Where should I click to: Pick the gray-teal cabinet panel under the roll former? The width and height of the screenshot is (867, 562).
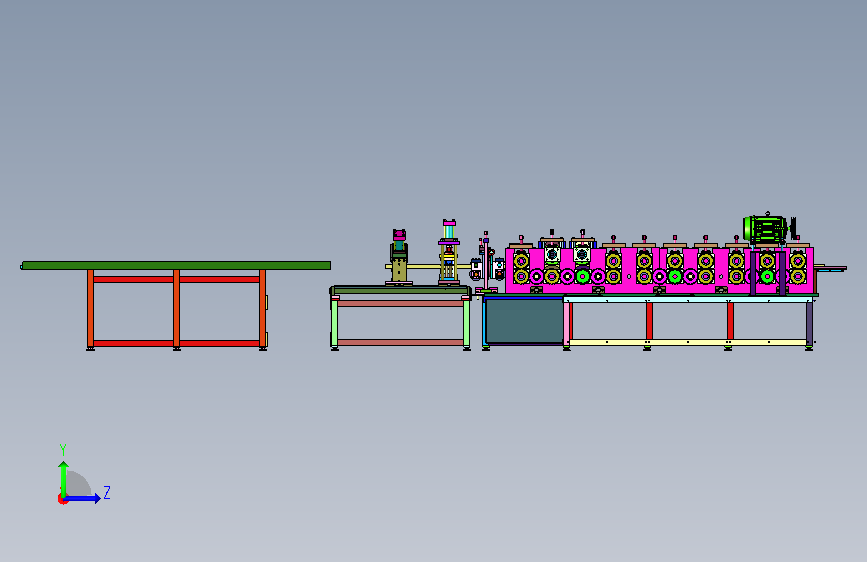(524, 321)
